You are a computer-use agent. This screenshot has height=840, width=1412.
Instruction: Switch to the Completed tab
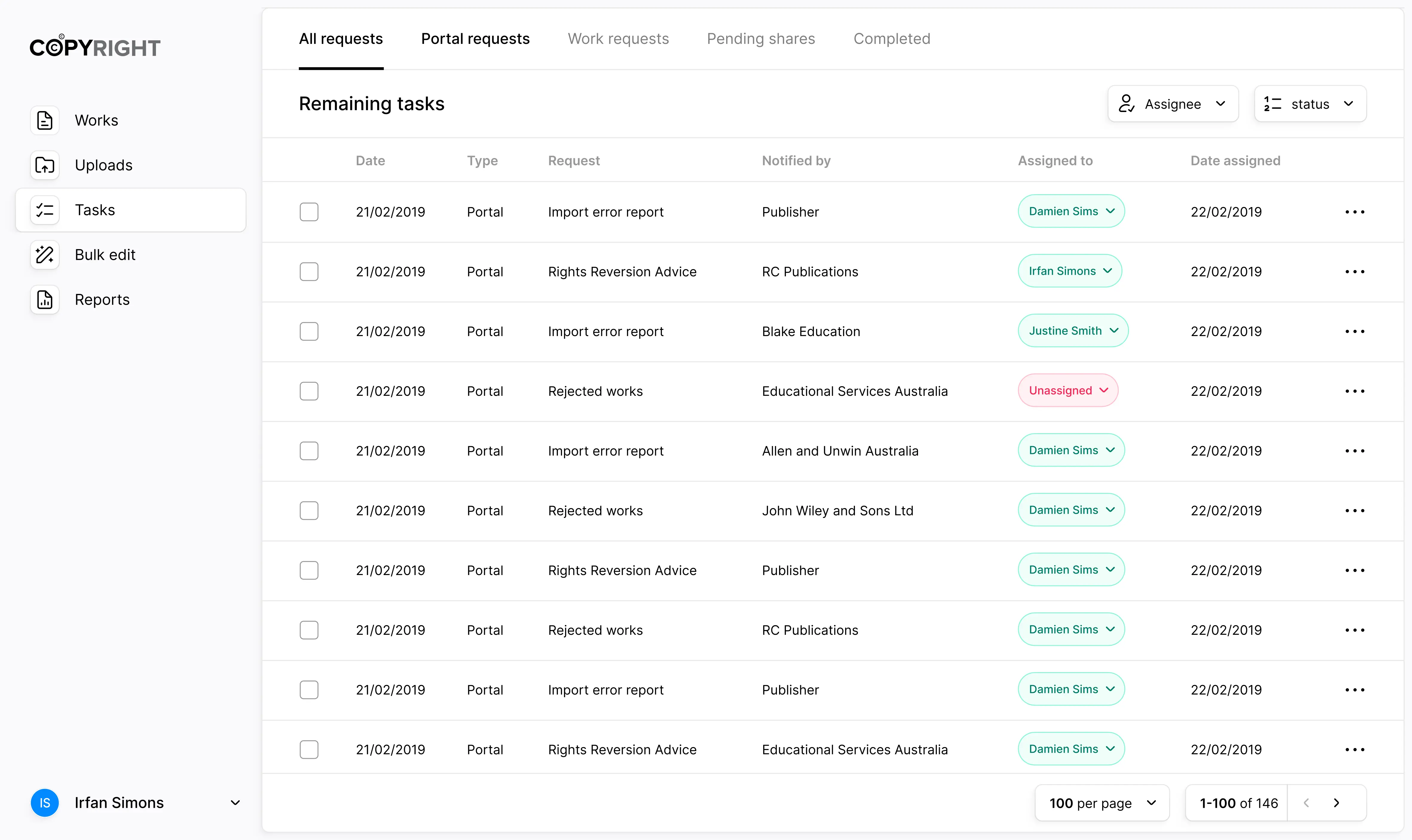pyautogui.click(x=892, y=39)
